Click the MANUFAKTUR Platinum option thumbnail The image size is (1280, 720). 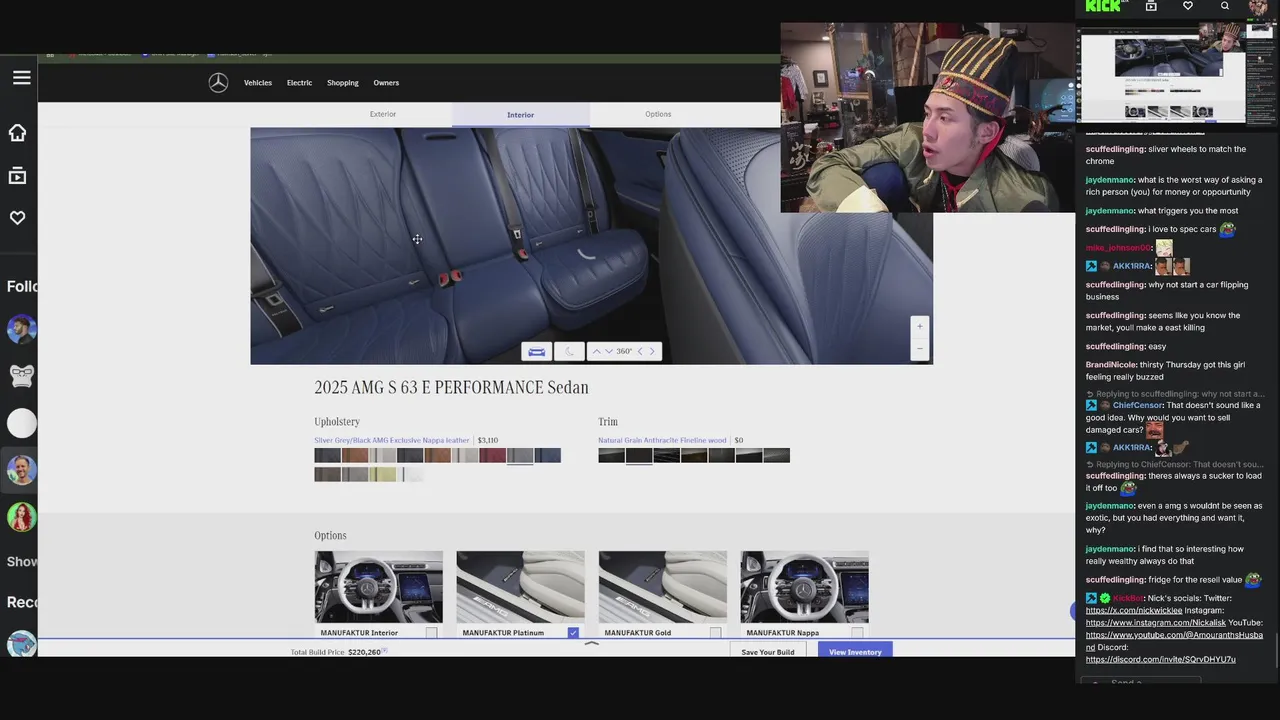520,587
